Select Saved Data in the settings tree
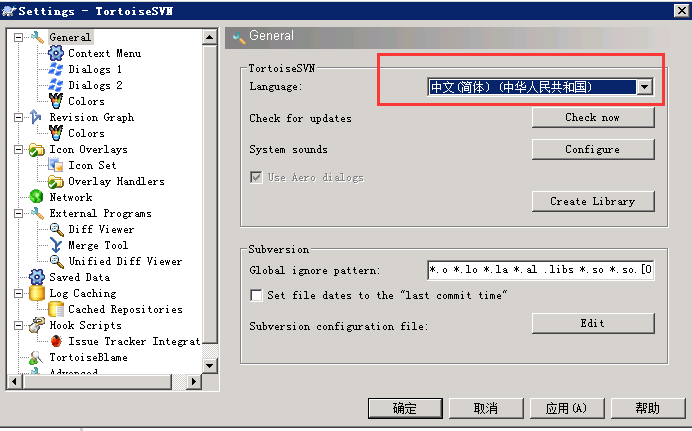The height and width of the screenshot is (431, 692). (79, 277)
